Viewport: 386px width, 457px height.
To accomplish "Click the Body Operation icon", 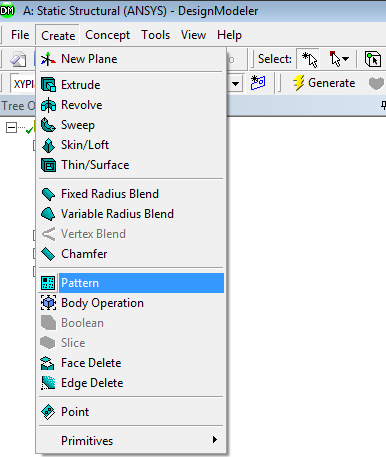I will click(48, 303).
